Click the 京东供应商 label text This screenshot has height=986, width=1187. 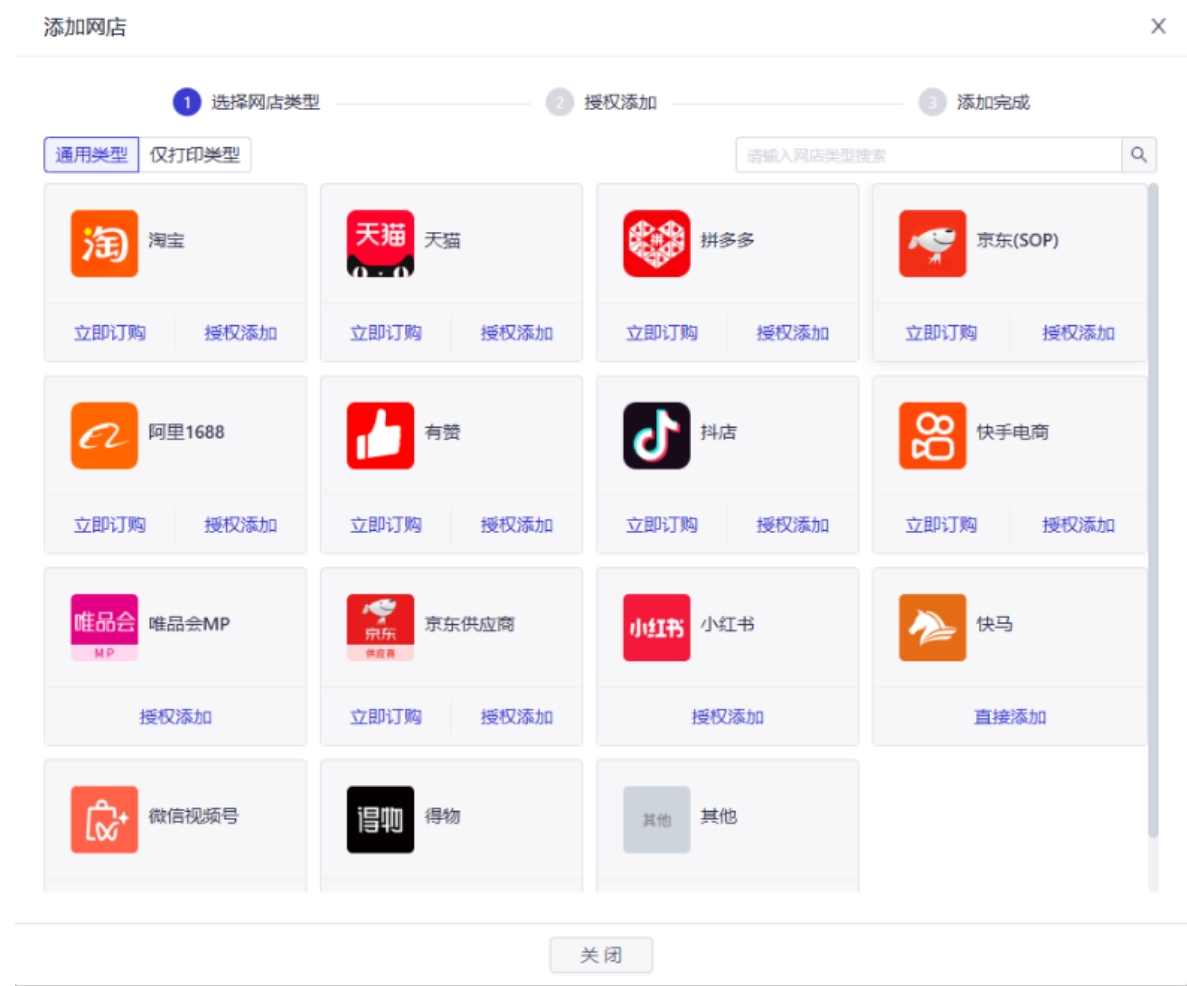(x=469, y=624)
